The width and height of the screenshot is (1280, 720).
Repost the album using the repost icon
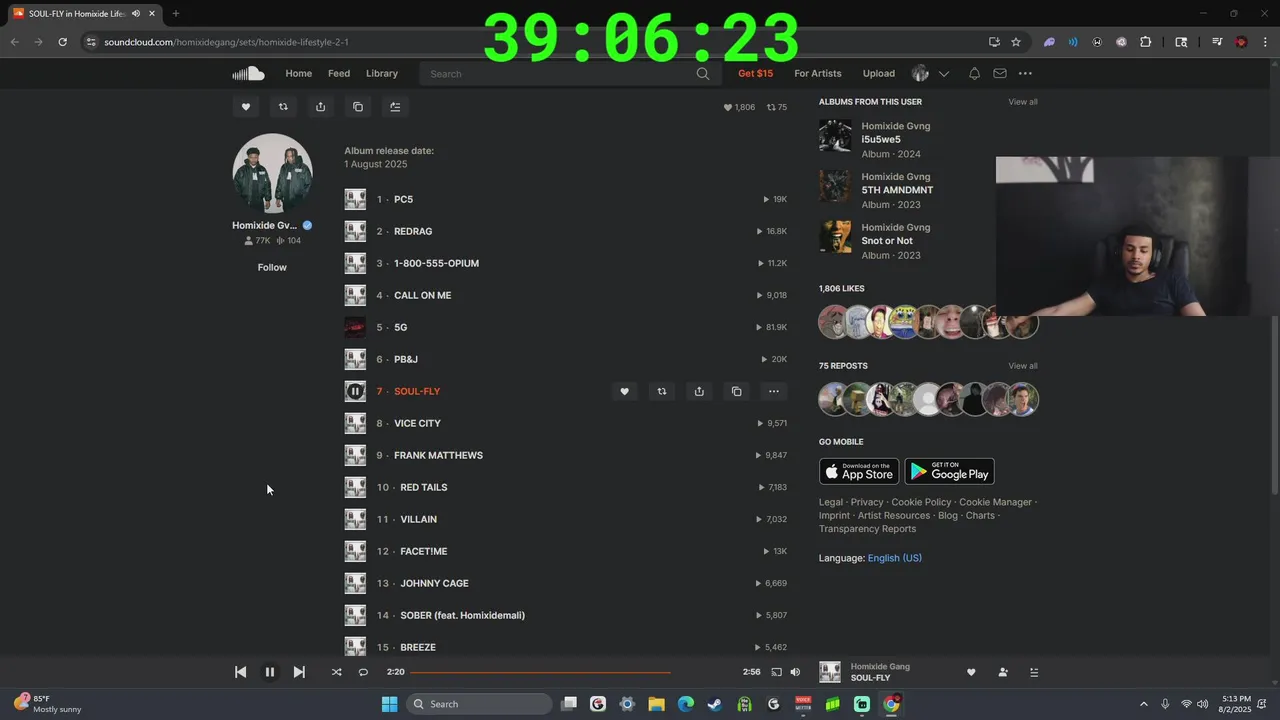click(x=283, y=107)
